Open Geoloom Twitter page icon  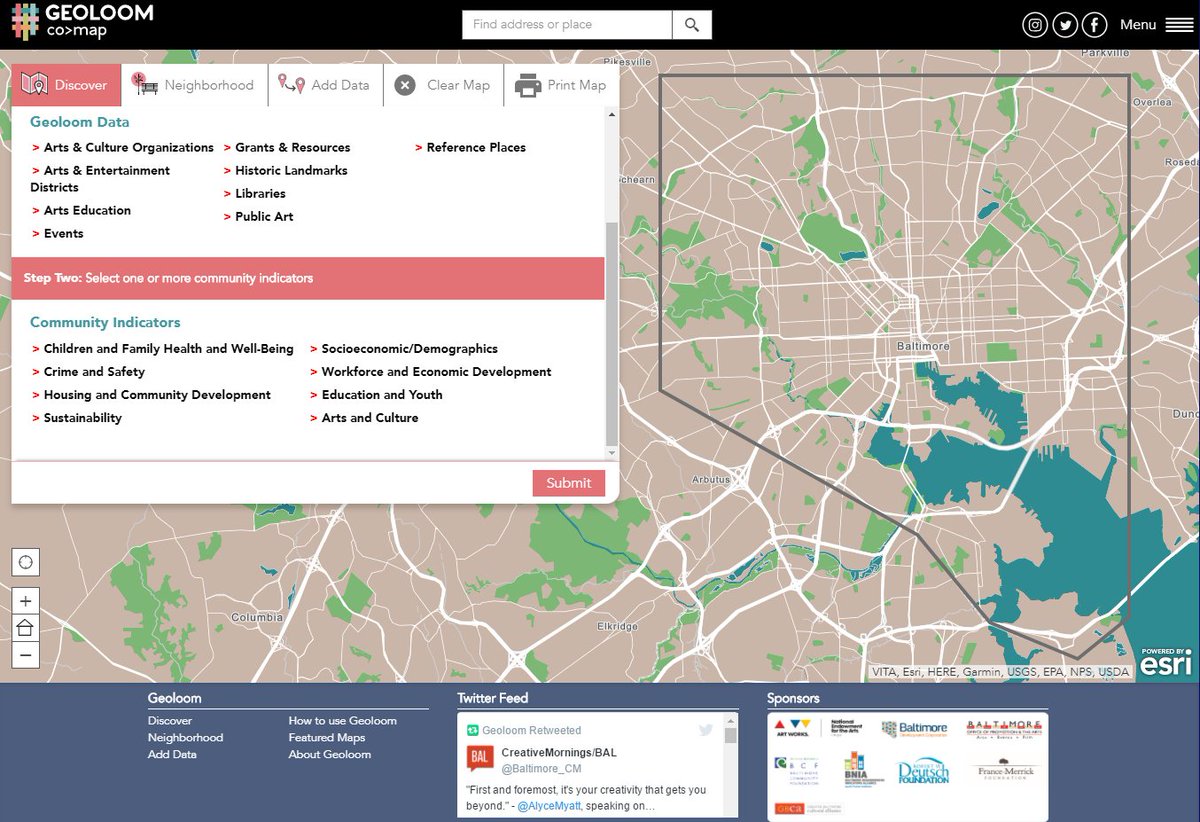1066,25
